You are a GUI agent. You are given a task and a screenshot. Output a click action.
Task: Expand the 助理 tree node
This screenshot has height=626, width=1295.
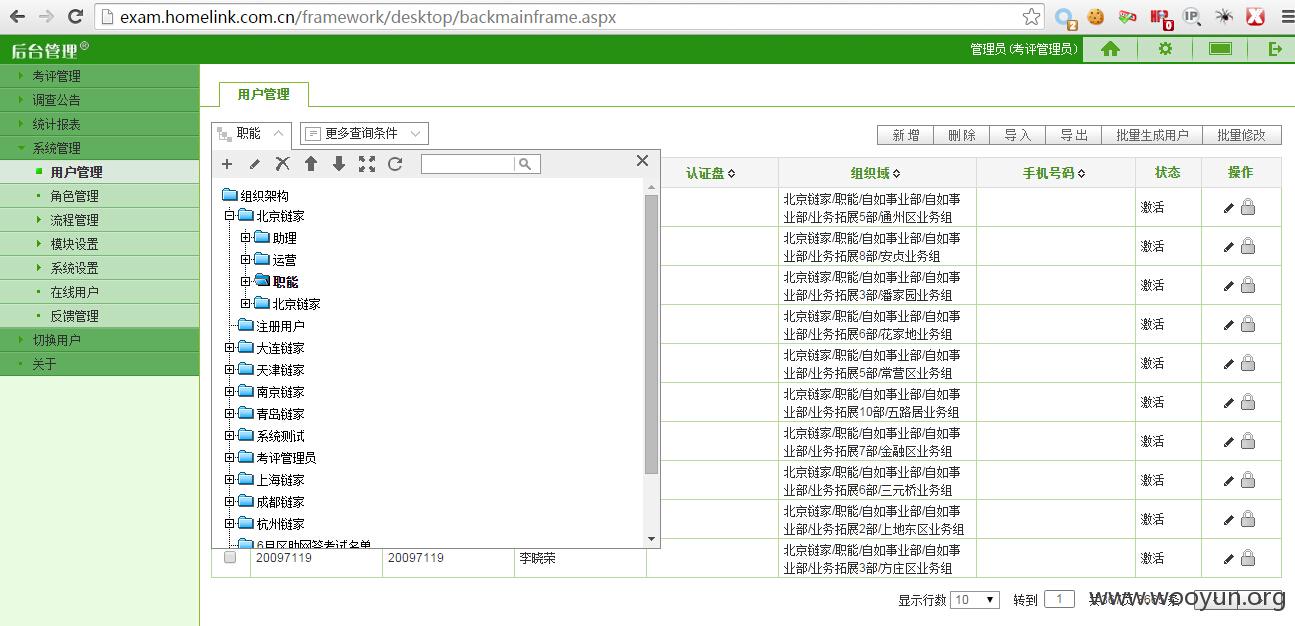coord(245,238)
